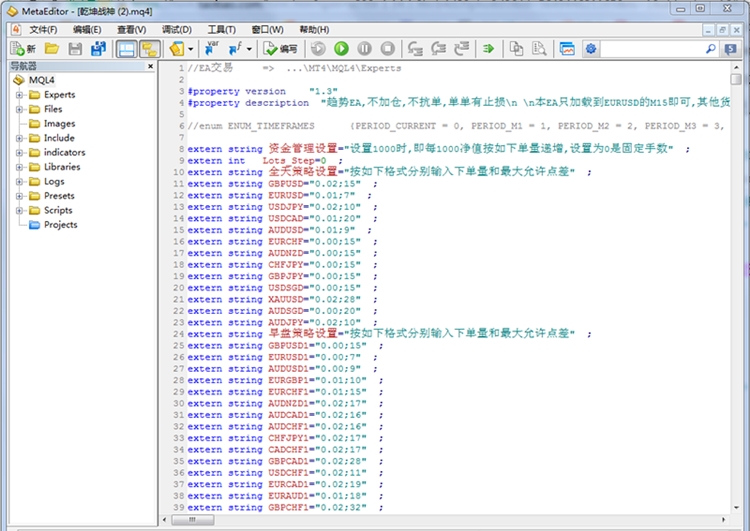Click the horizontal scrollbar right arrow
Viewport: 750px width, 531px height.
tap(723, 519)
